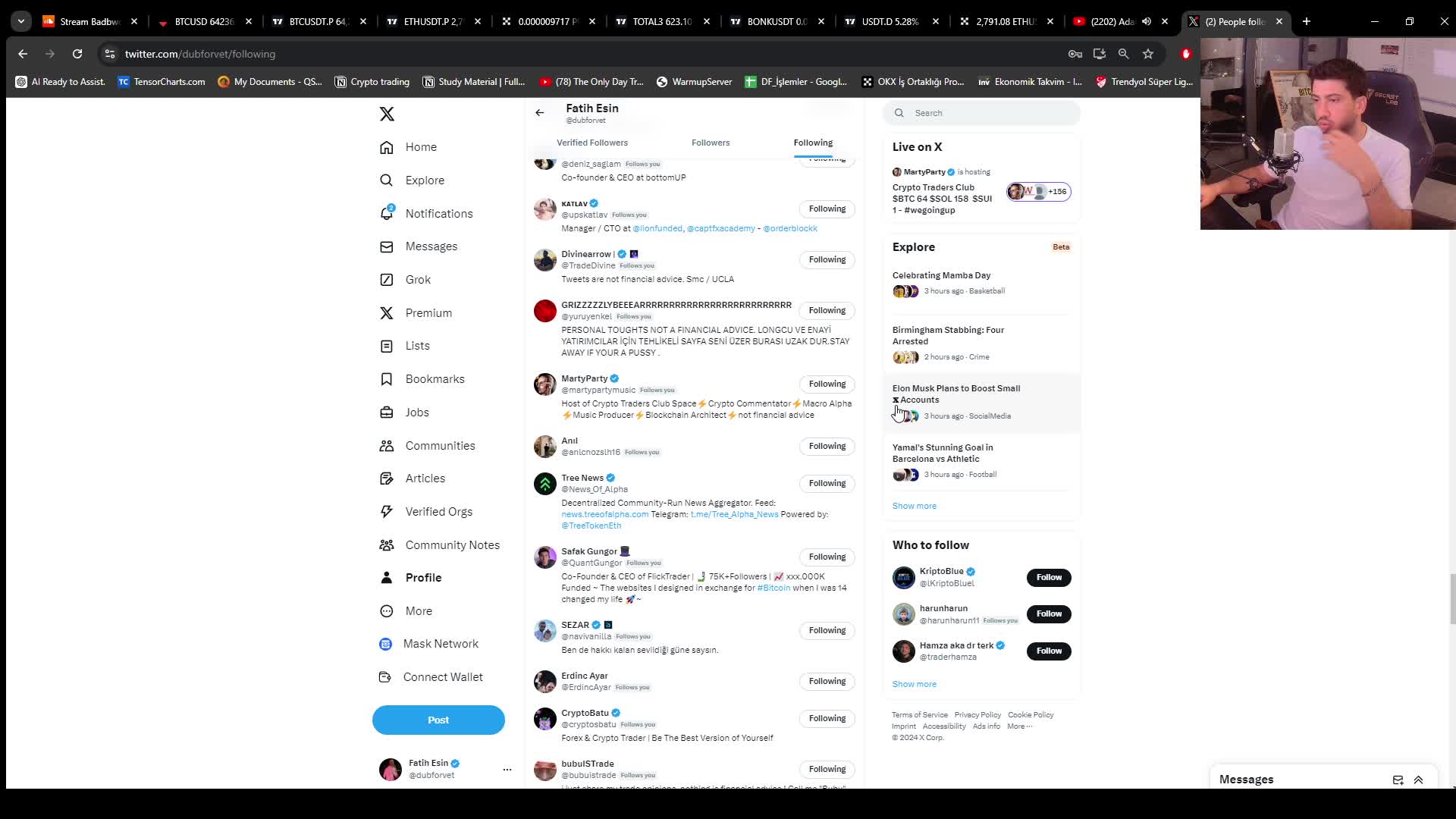Image resolution: width=1456 pixels, height=819 pixels.
Task: Open #Bitcoin hashtag link
Action: (773, 588)
